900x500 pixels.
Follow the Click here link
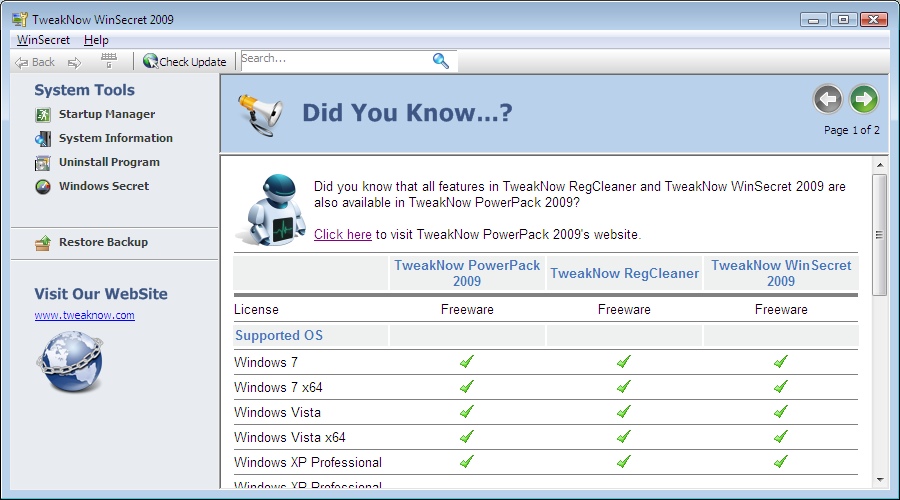coord(343,234)
